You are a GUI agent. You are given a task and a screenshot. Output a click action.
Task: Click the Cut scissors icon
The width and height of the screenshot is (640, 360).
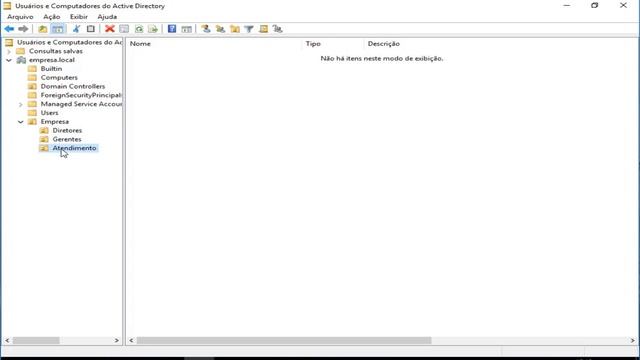[76, 29]
